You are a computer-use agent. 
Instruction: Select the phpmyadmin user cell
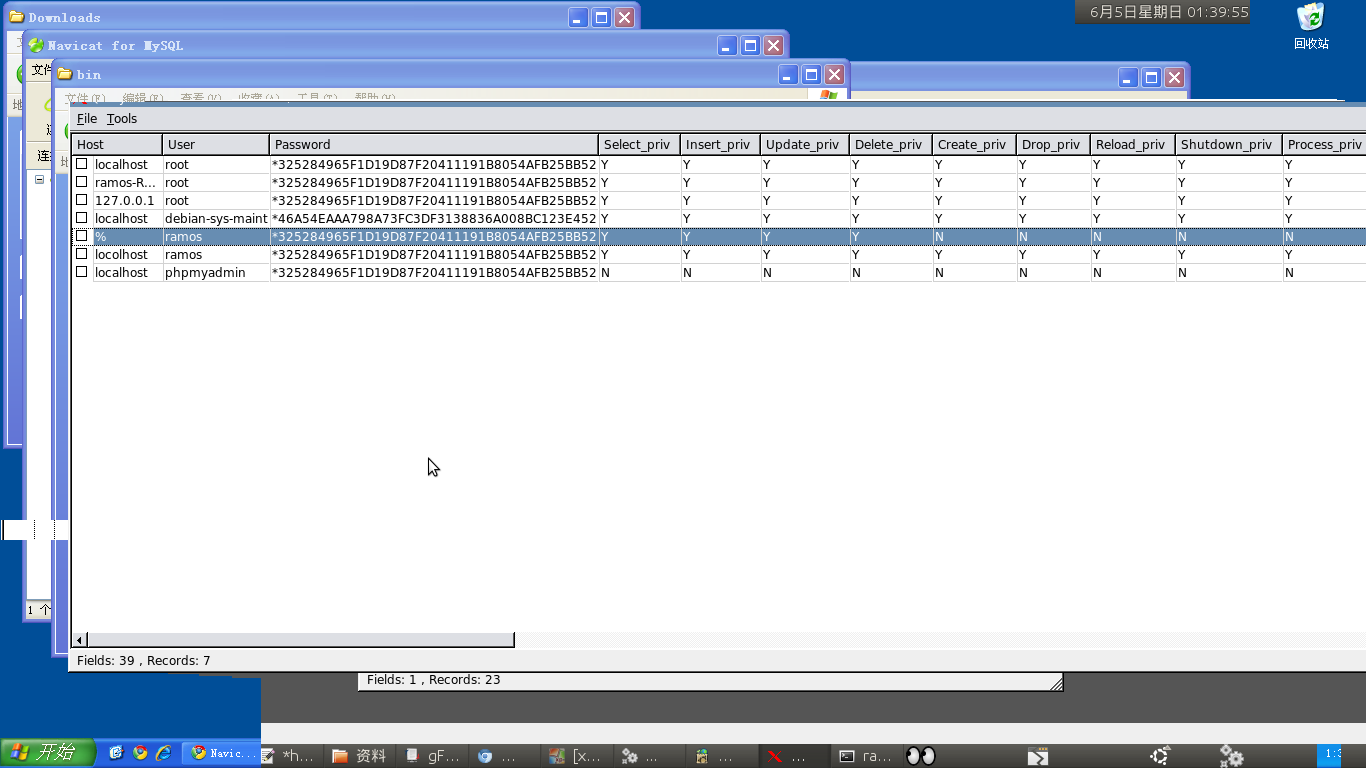click(x=216, y=272)
